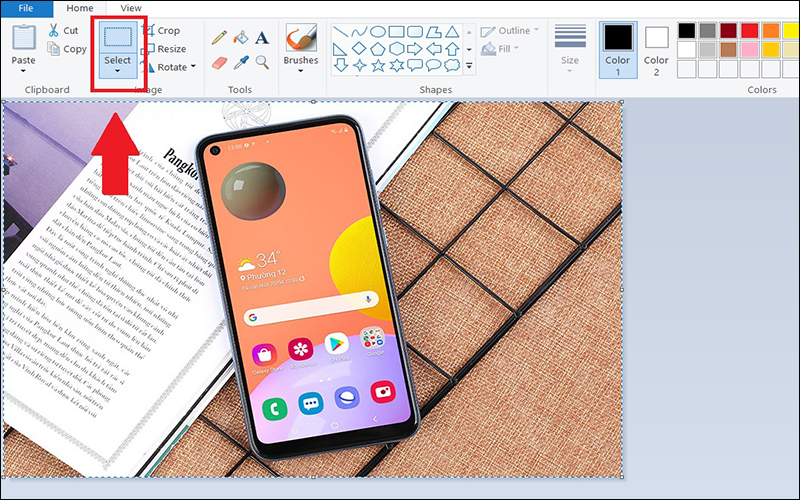Choose the Oval shape
The height and width of the screenshot is (500, 800).
[377, 31]
